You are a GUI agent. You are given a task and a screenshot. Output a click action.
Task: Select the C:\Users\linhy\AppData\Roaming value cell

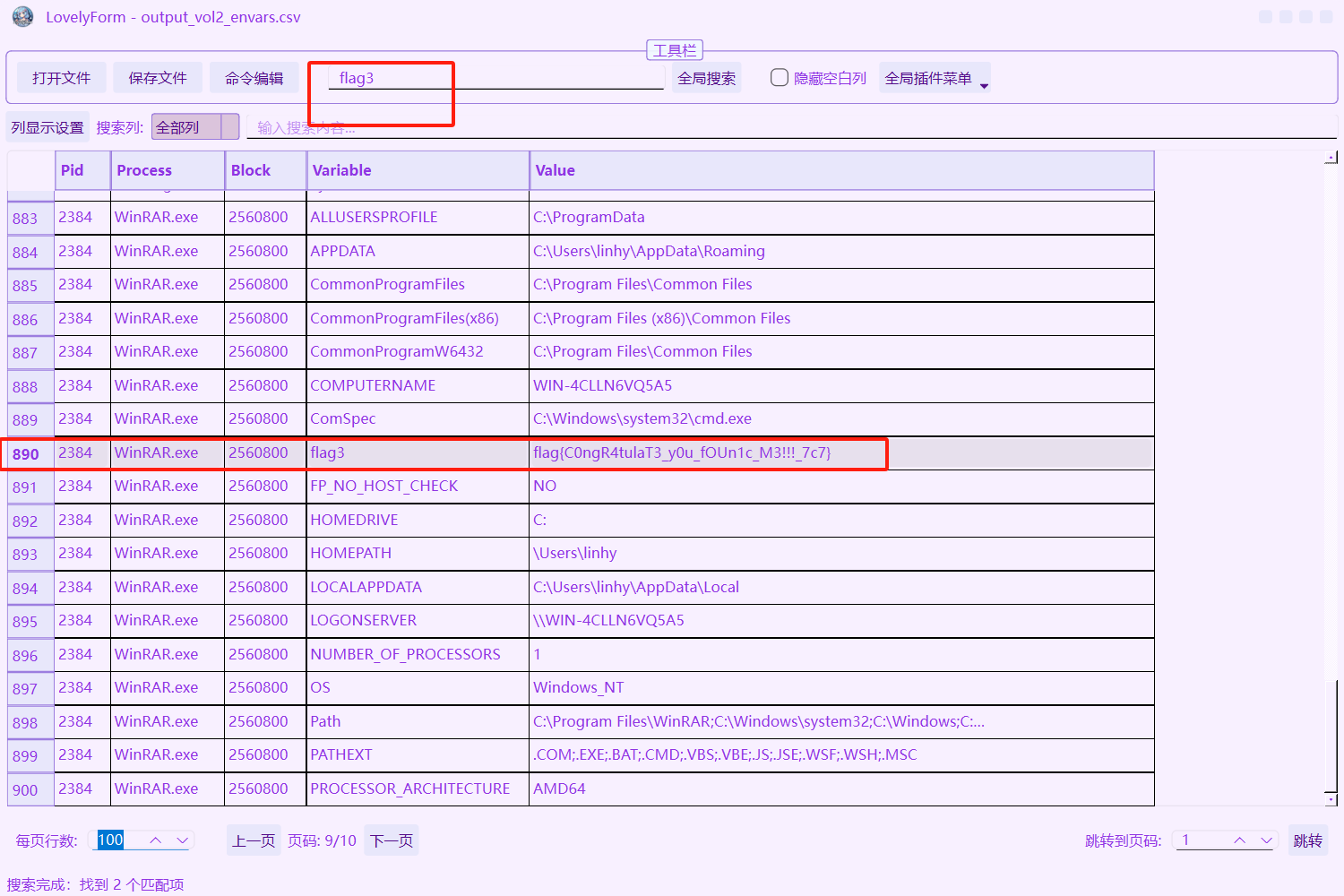pos(841,252)
